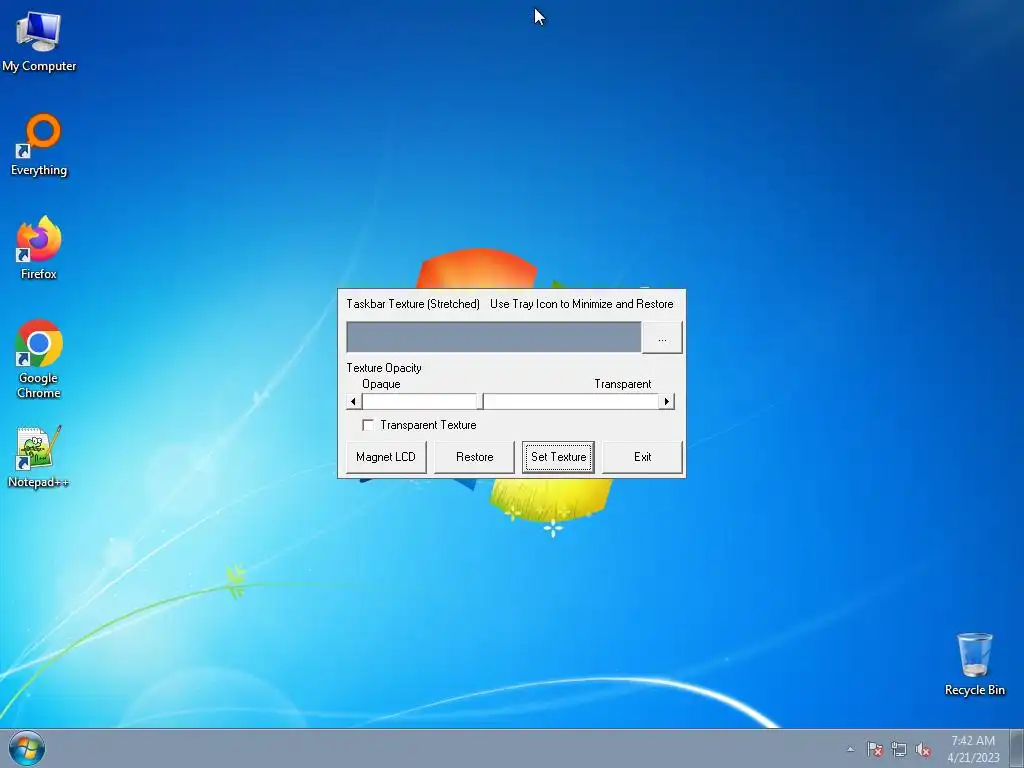Open the My Computer desktop icon
The width and height of the screenshot is (1024, 768).
coord(39,42)
